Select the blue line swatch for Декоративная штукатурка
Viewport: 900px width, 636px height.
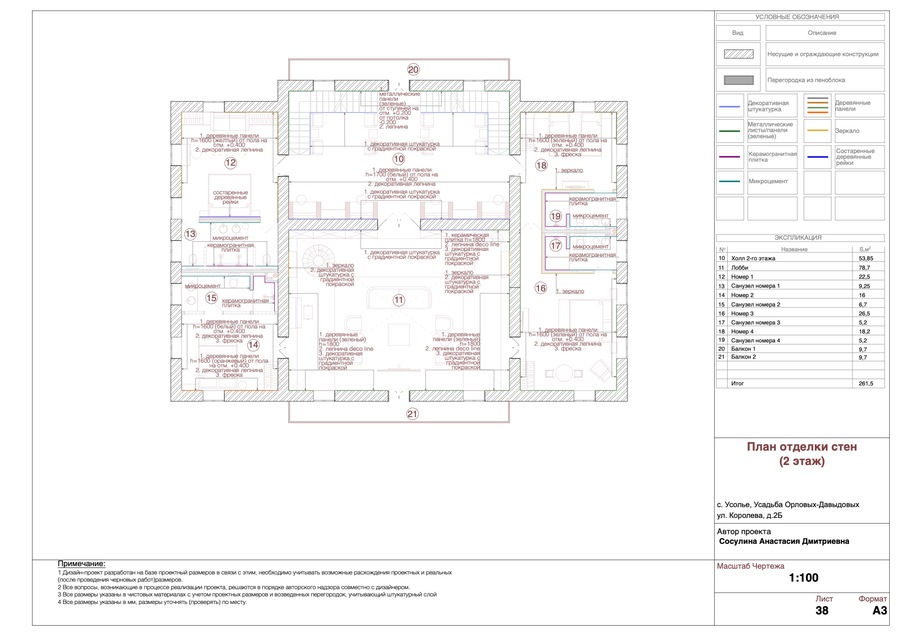[x=730, y=107]
